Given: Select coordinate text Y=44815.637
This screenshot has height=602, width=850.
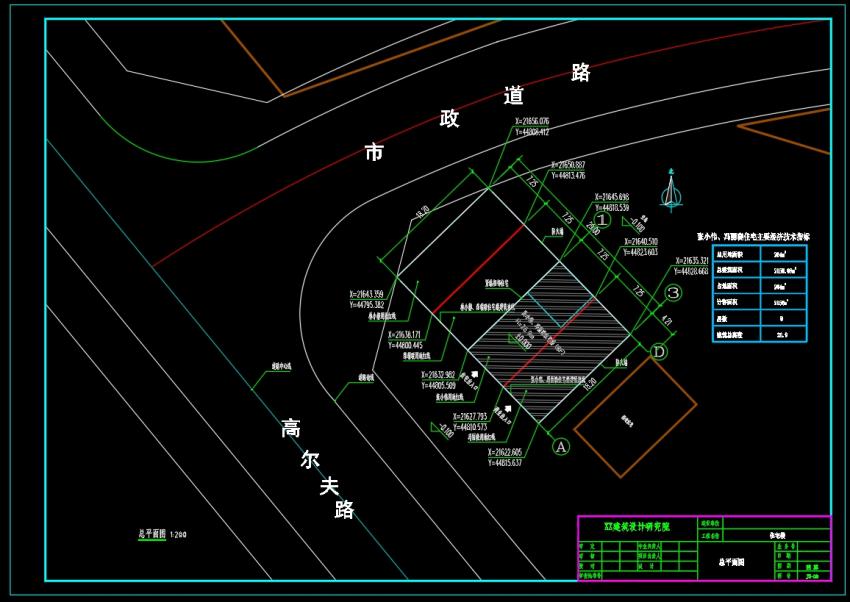Looking at the screenshot, I should click(505, 463).
